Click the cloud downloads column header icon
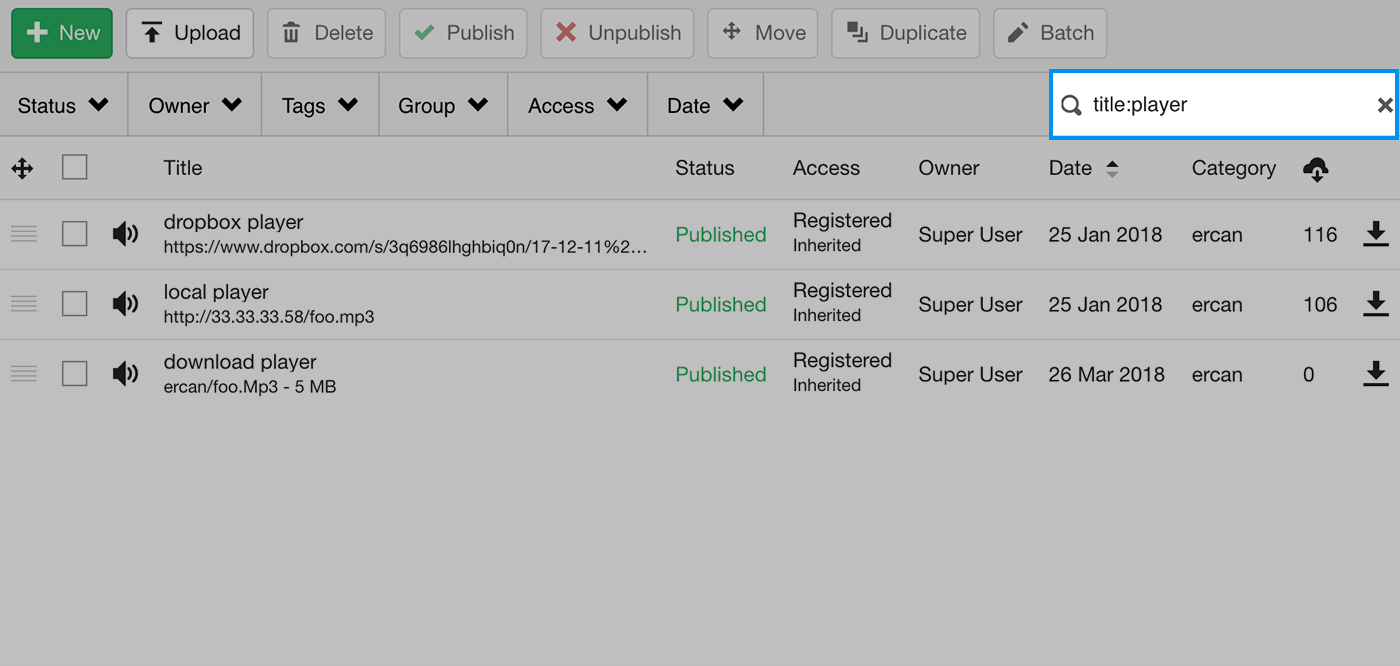Viewport: 1400px width, 666px height. tap(1316, 169)
